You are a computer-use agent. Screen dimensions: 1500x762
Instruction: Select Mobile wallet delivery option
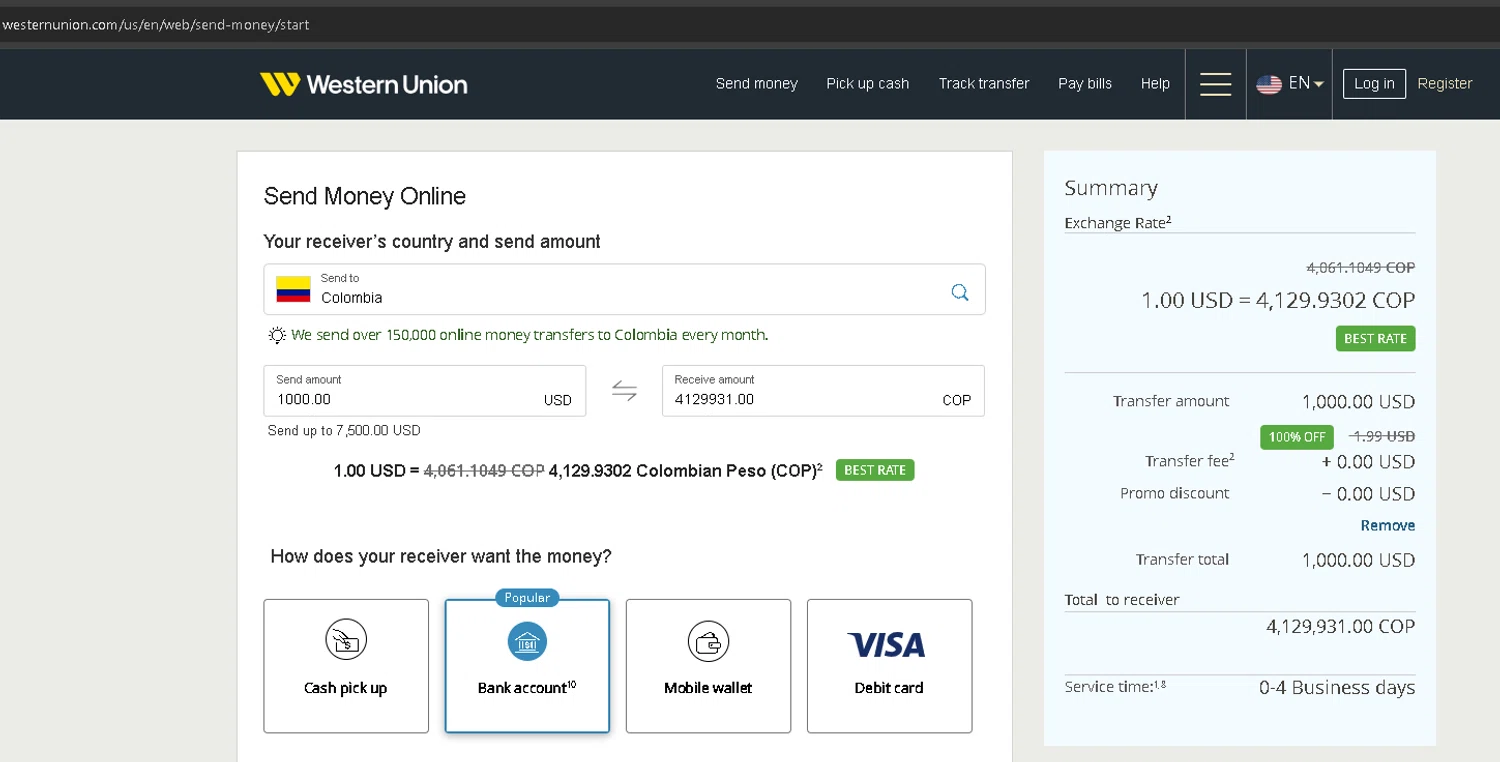tap(708, 666)
